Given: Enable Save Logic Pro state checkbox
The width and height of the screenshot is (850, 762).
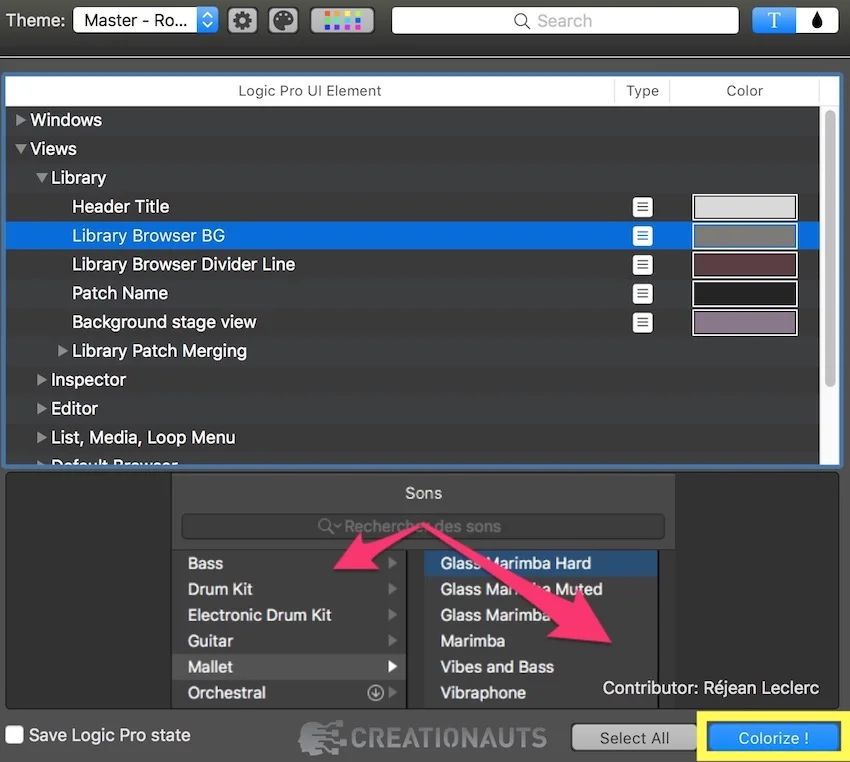Looking at the screenshot, I should pos(15,735).
